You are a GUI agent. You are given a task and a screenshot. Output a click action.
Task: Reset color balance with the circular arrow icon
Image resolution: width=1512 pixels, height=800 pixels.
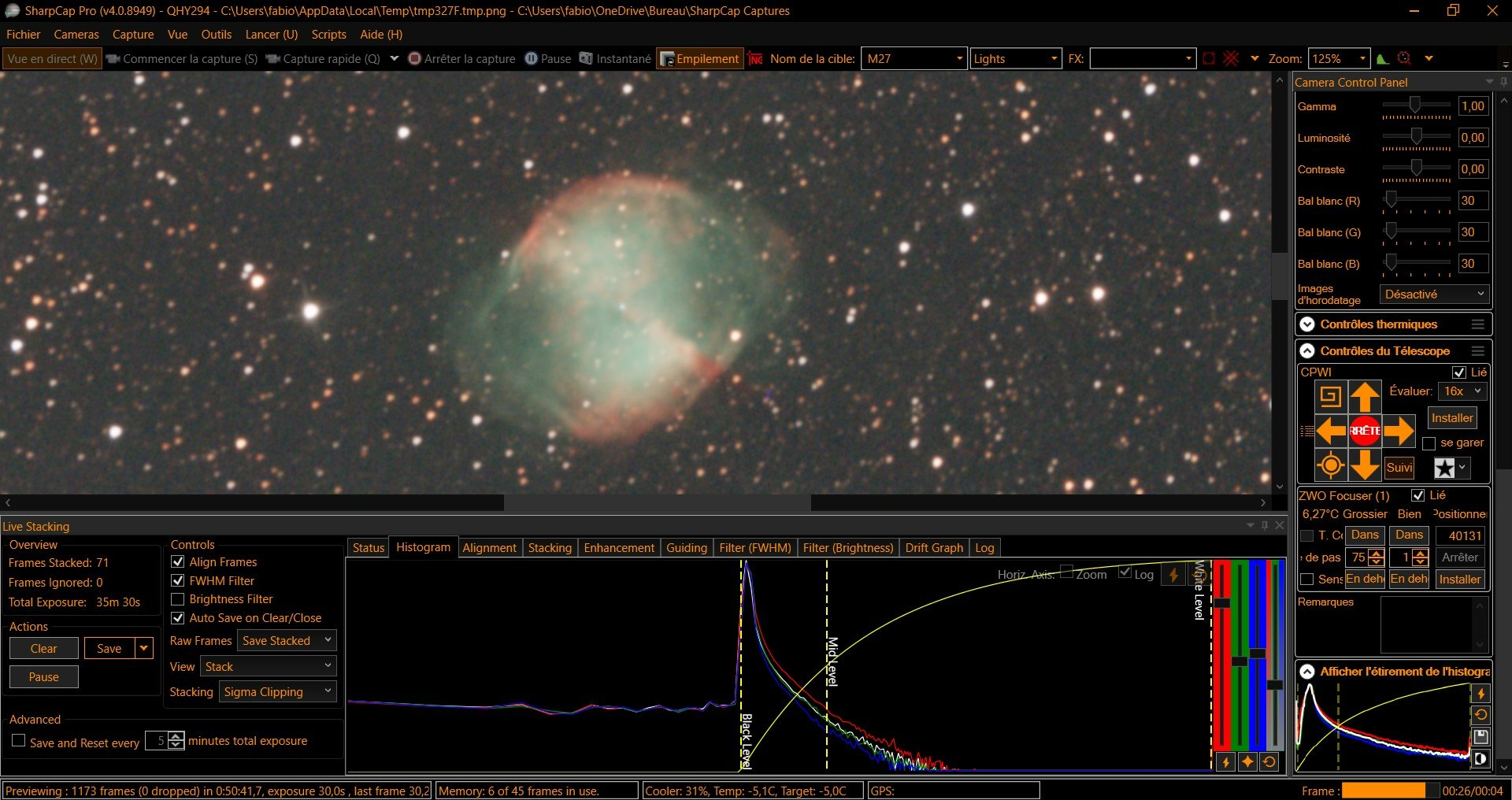(1269, 762)
